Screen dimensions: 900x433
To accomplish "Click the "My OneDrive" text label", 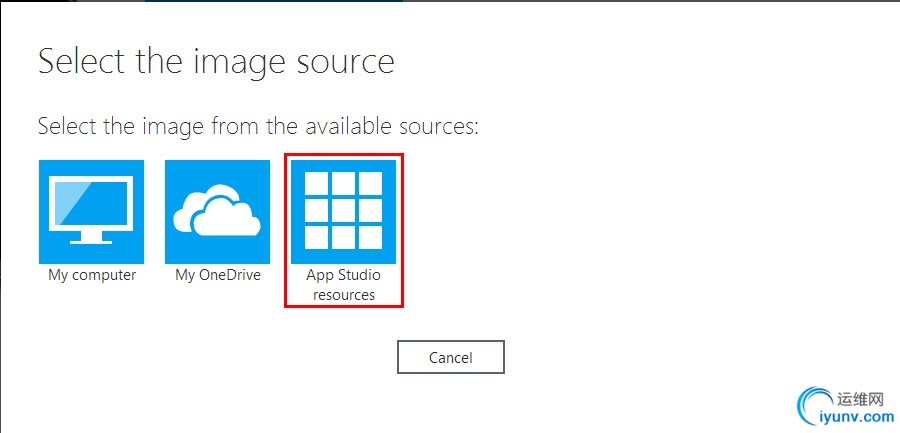I will click(x=217, y=275).
